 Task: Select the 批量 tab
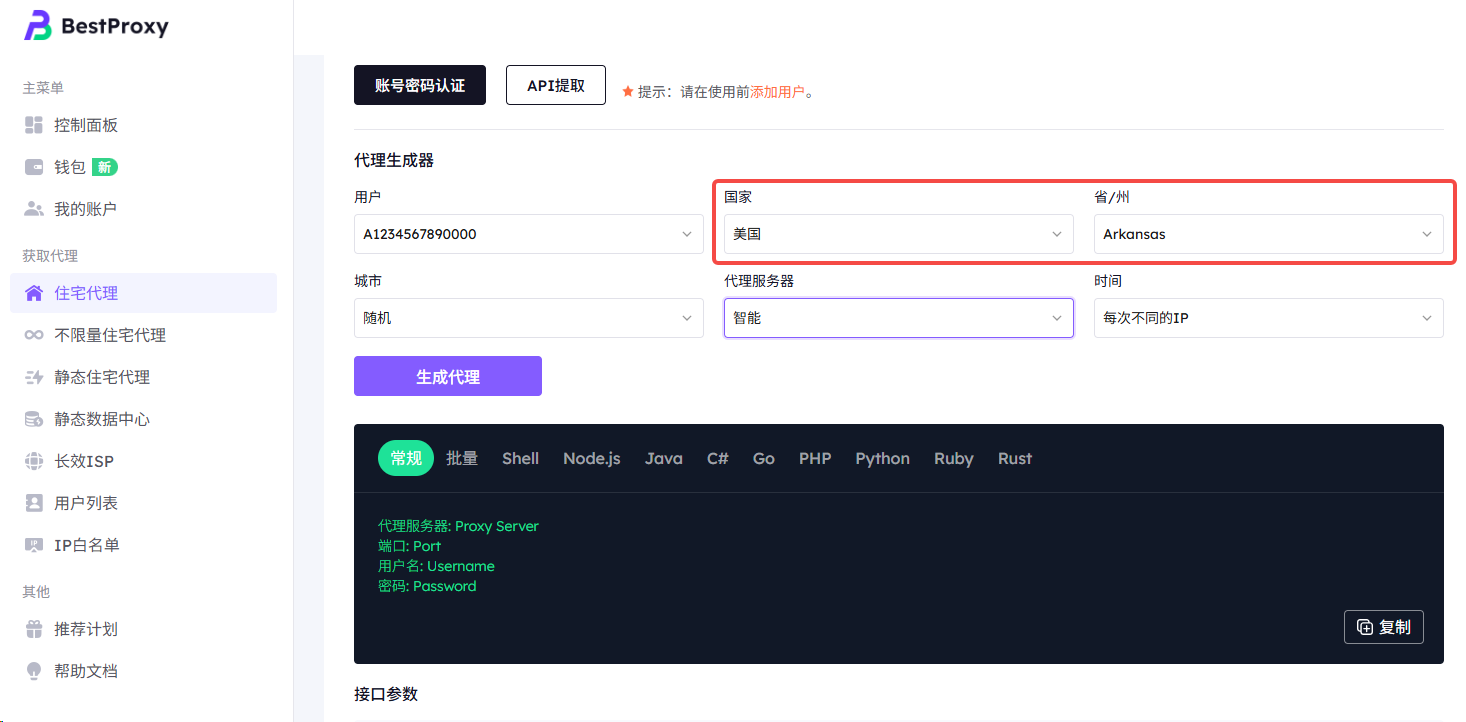click(462, 458)
